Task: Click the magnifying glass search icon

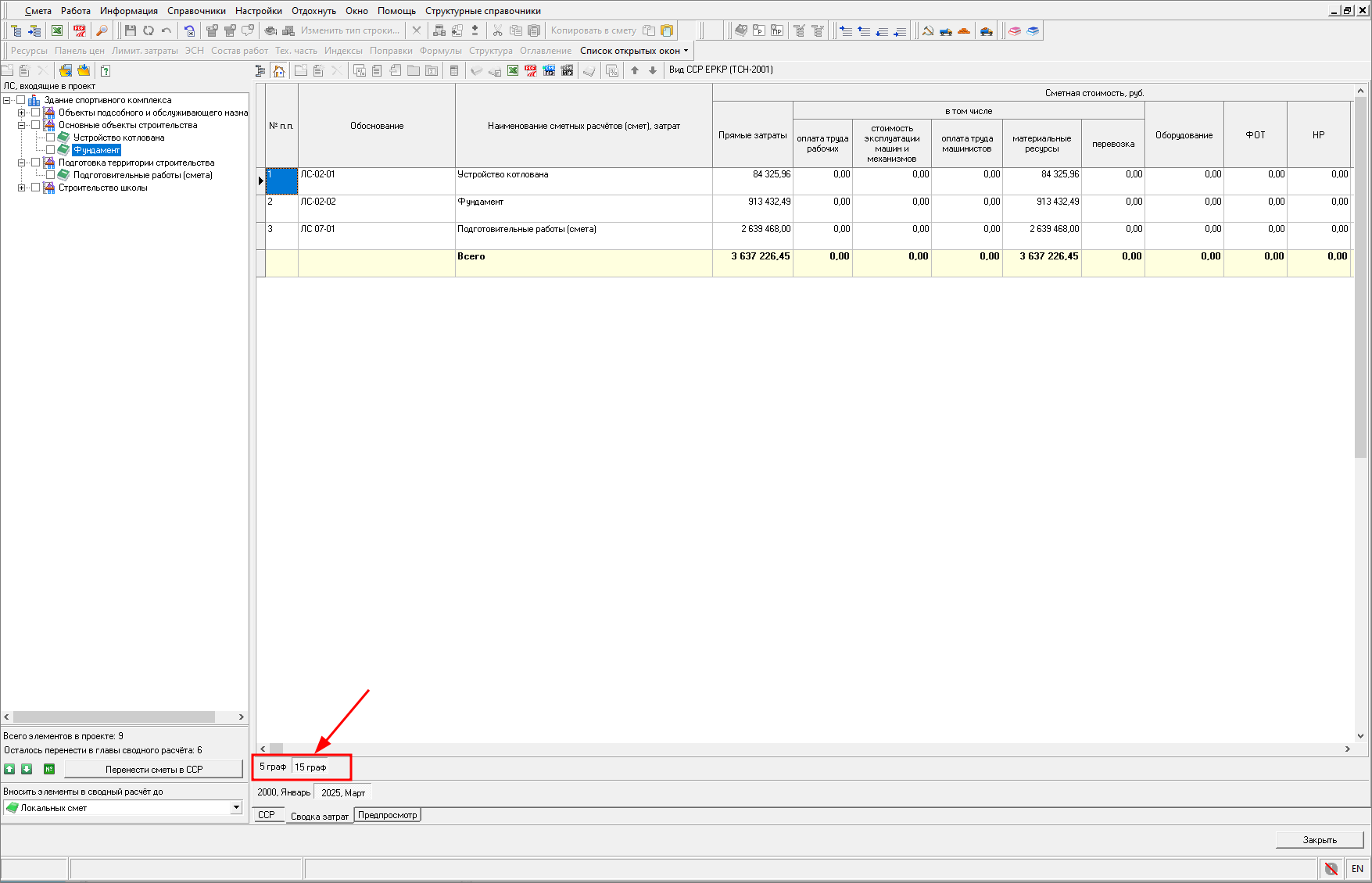Action: pyautogui.click(x=102, y=30)
